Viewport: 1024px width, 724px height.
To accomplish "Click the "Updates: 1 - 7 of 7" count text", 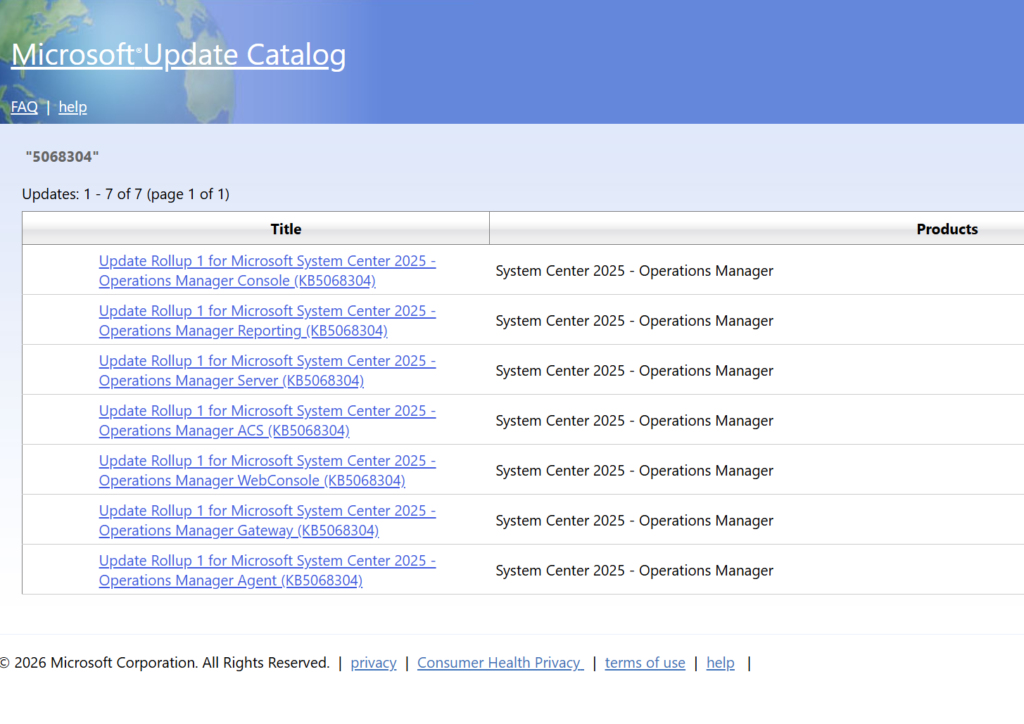I will (x=125, y=194).
